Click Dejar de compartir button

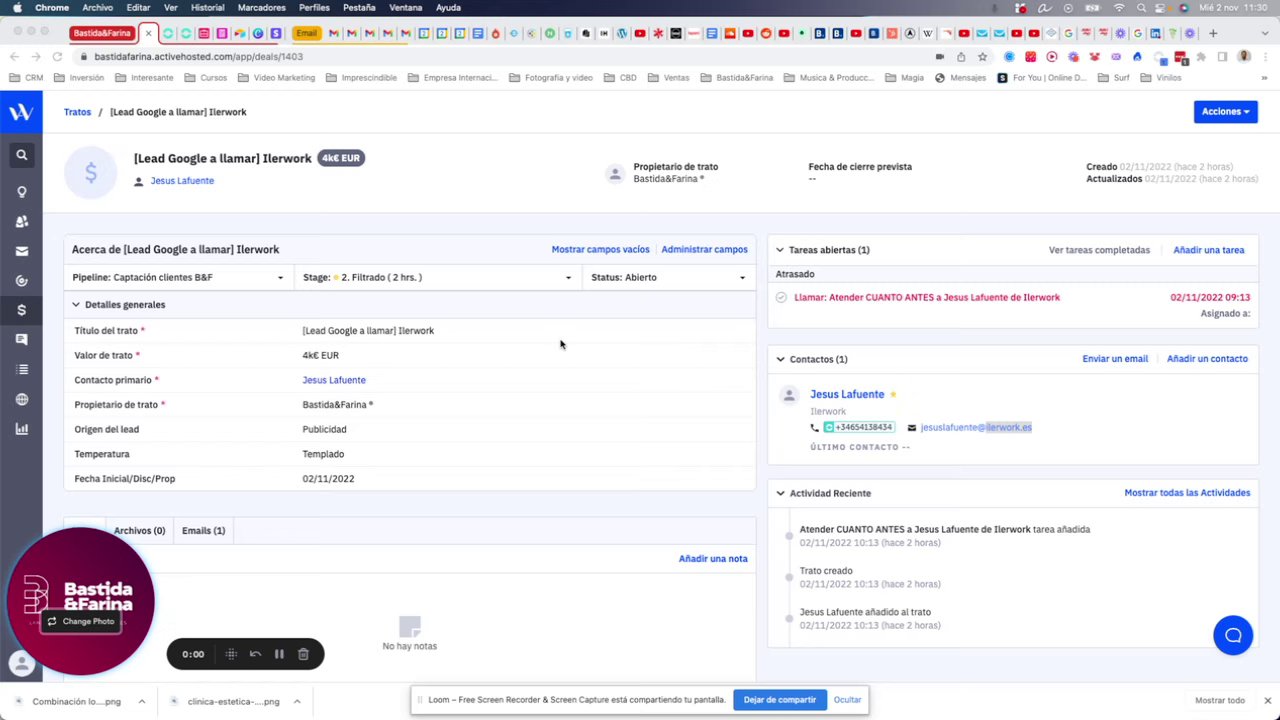pos(779,700)
